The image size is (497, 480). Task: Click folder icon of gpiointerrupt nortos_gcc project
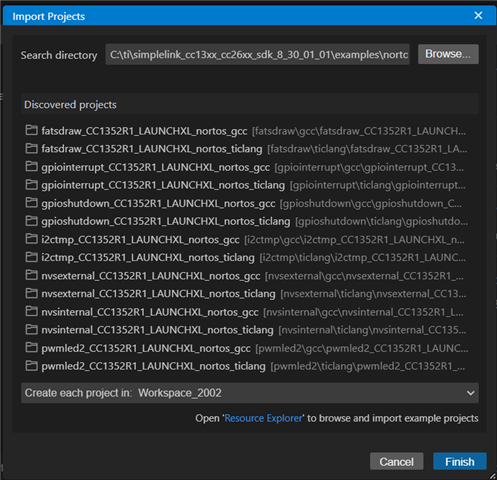[x=31, y=166]
